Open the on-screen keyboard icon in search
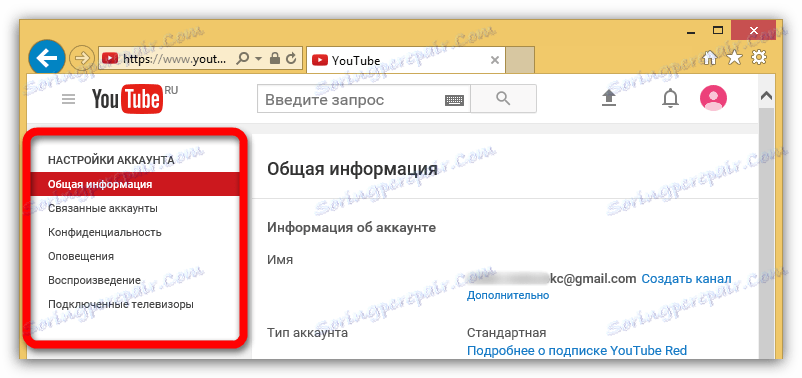The width and height of the screenshot is (802, 378). 454,100
